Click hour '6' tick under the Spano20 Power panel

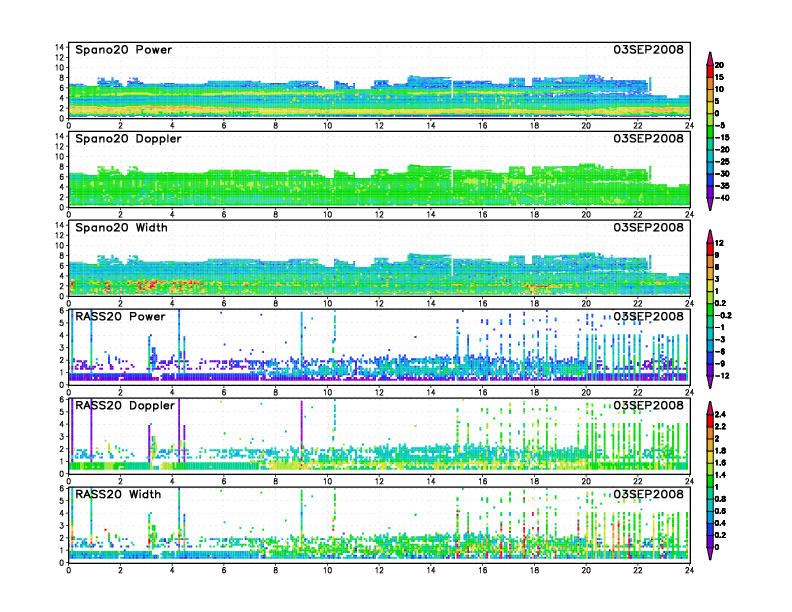click(x=224, y=125)
